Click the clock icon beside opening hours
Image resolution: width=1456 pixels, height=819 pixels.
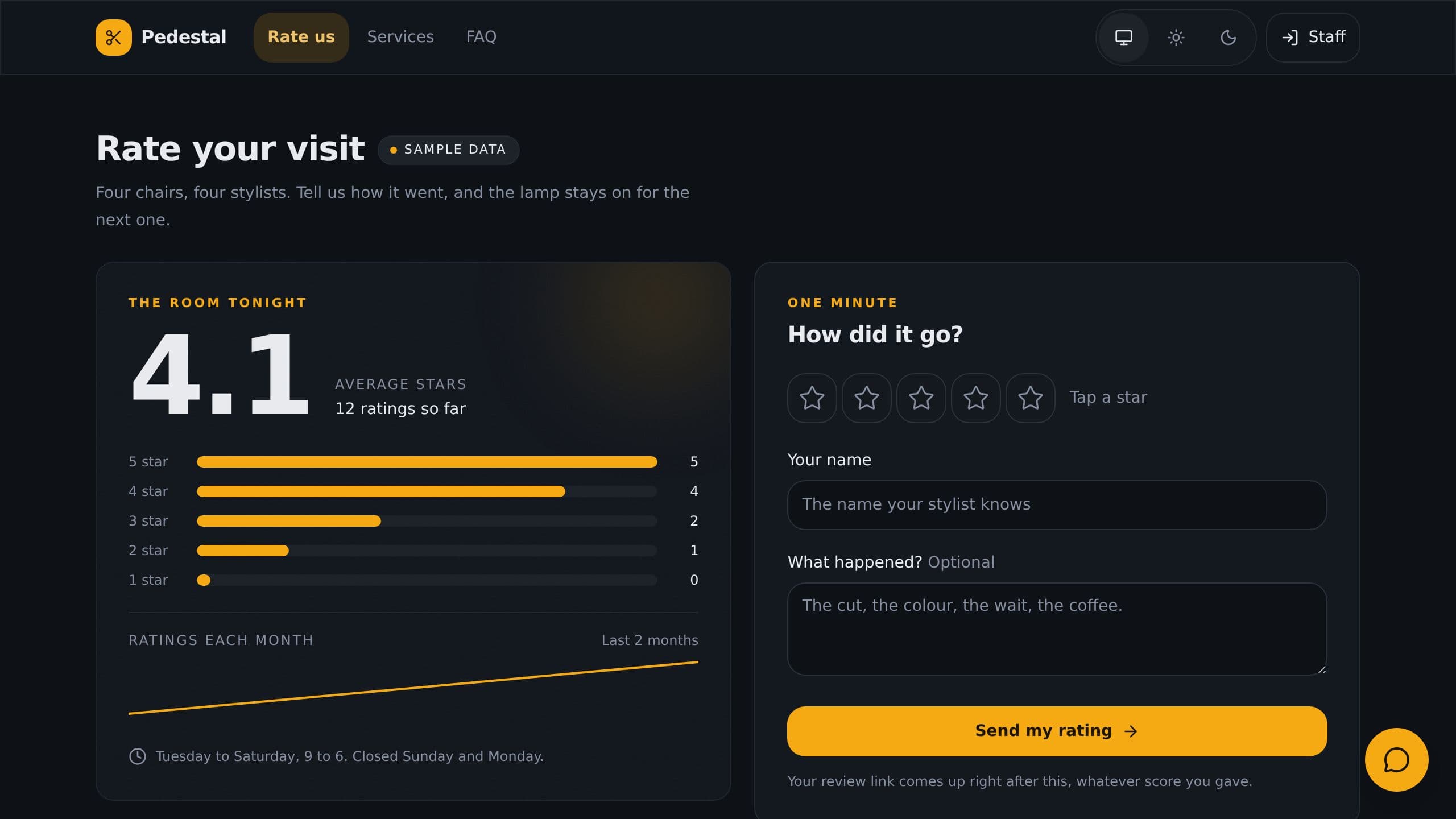(138, 756)
